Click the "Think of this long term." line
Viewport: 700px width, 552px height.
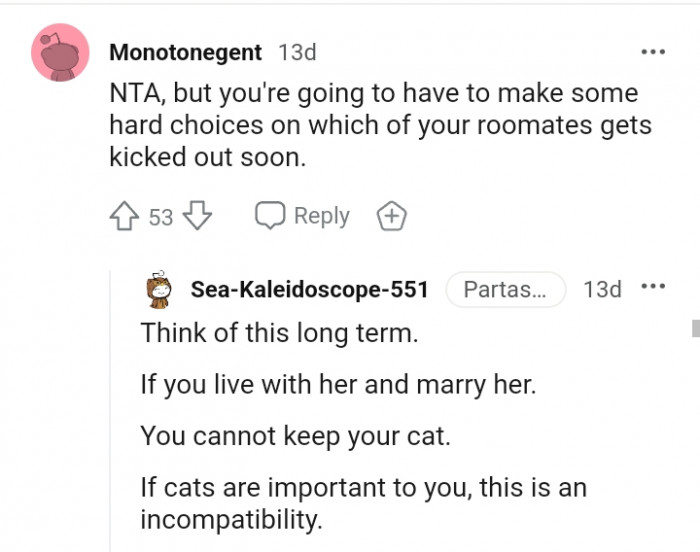click(279, 333)
